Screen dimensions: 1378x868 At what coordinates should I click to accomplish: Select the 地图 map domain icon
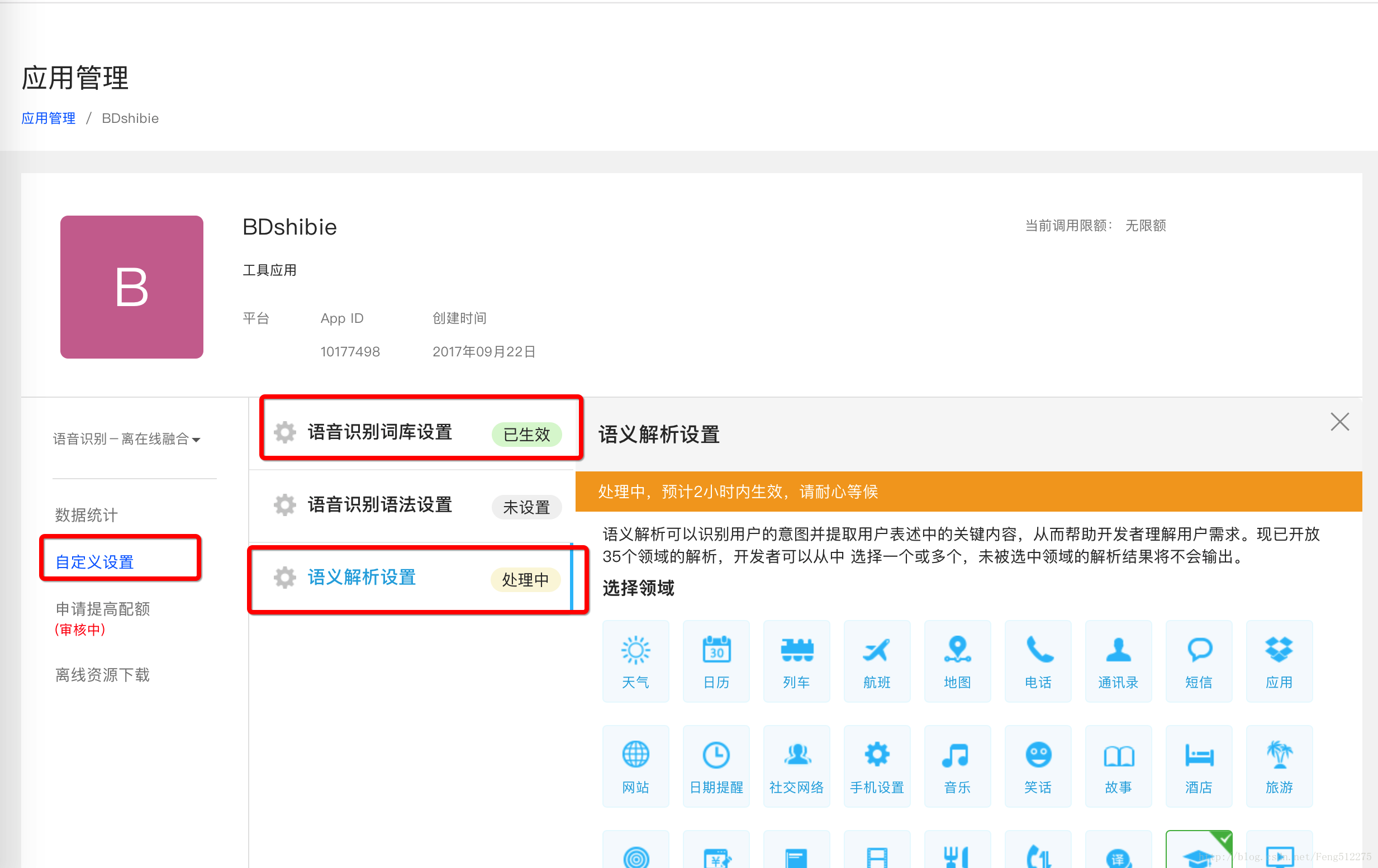tap(957, 661)
